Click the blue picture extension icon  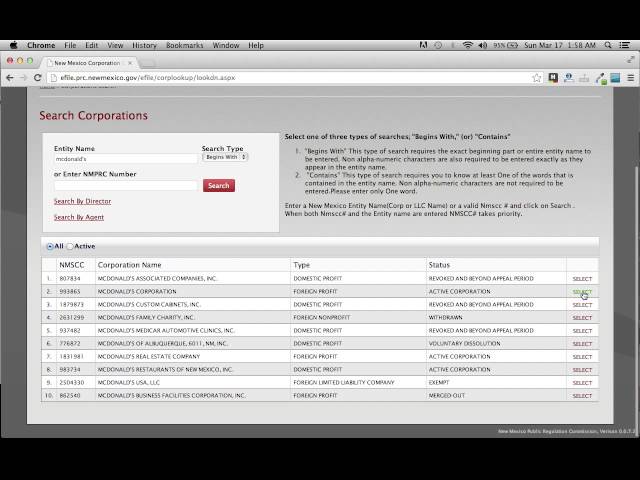(615, 78)
